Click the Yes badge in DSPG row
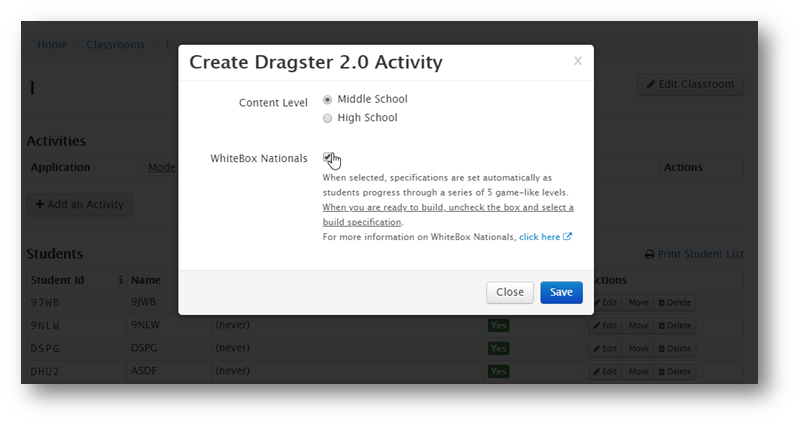800x426 pixels. 498,348
